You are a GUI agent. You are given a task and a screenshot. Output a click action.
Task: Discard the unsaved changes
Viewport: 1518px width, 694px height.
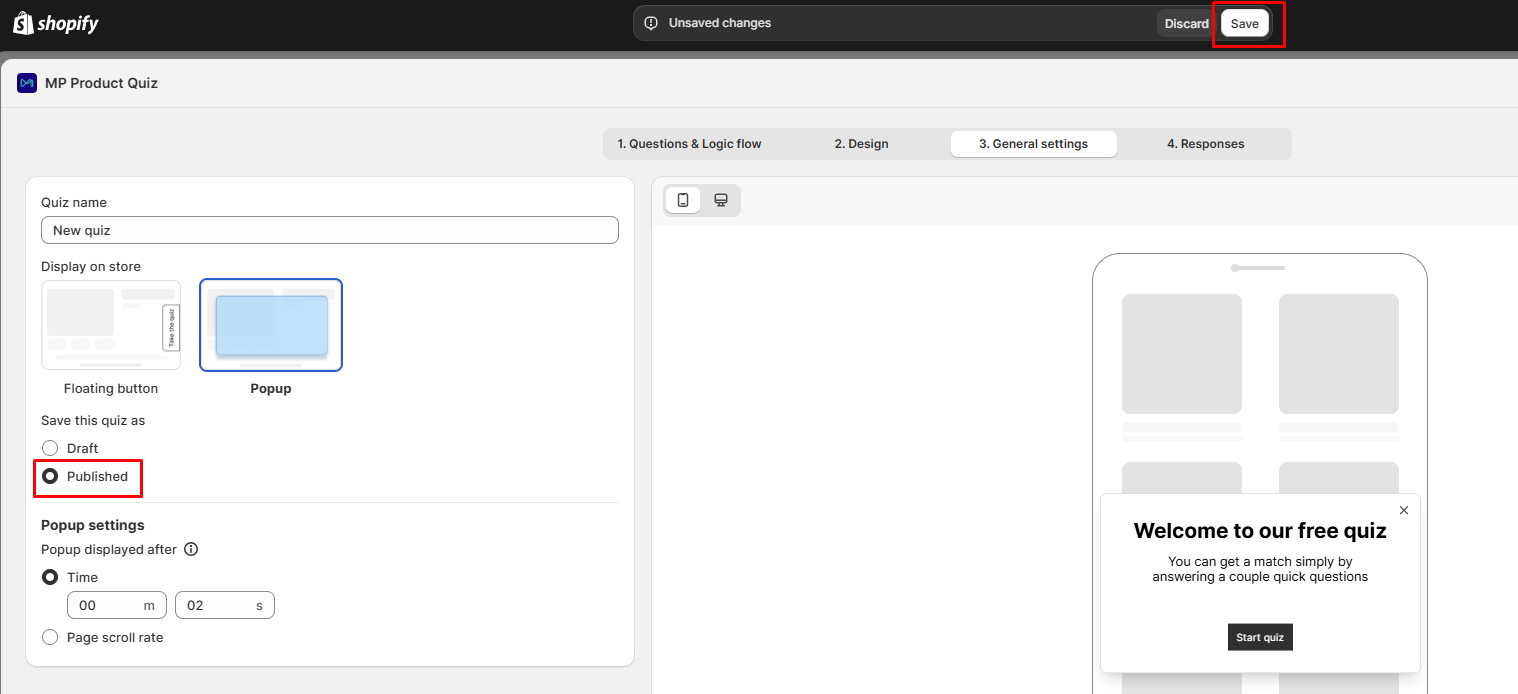[x=1186, y=23]
